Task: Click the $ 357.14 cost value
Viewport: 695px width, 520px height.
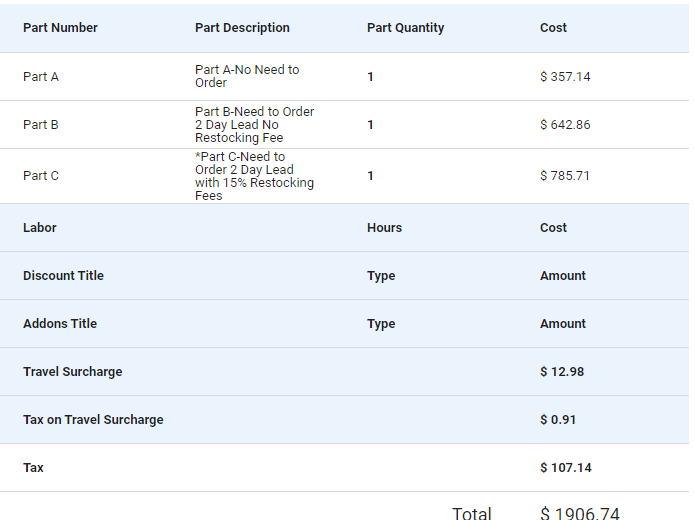Action: (565, 77)
